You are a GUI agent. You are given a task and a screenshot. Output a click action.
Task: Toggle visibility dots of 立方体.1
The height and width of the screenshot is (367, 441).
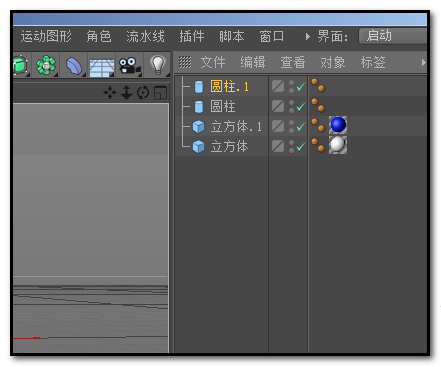tap(291, 127)
